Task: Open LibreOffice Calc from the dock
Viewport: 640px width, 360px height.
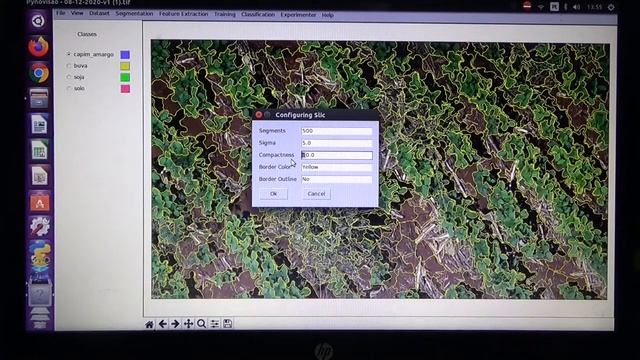Action: click(39, 150)
